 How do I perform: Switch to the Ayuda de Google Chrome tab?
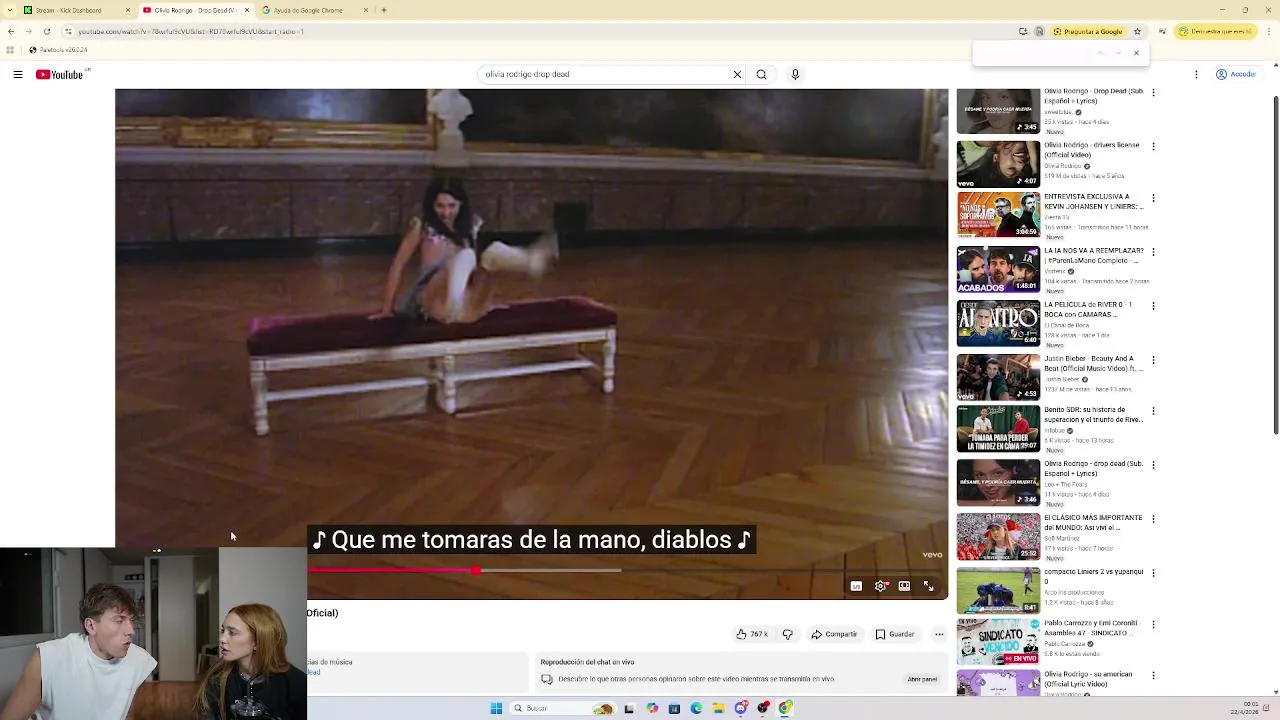tap(314, 10)
